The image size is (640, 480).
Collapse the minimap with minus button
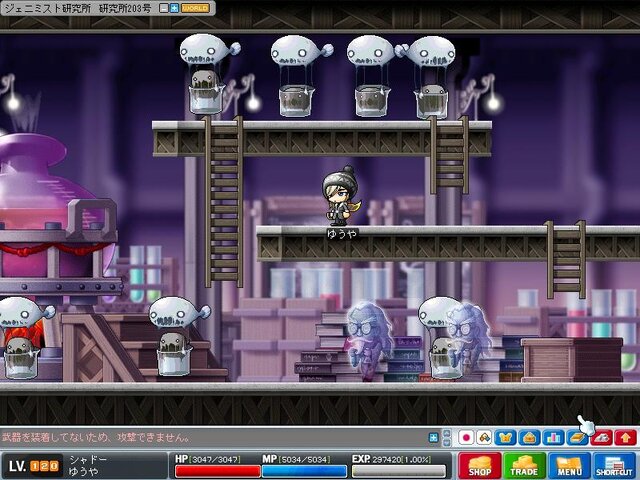pyautogui.click(x=164, y=8)
